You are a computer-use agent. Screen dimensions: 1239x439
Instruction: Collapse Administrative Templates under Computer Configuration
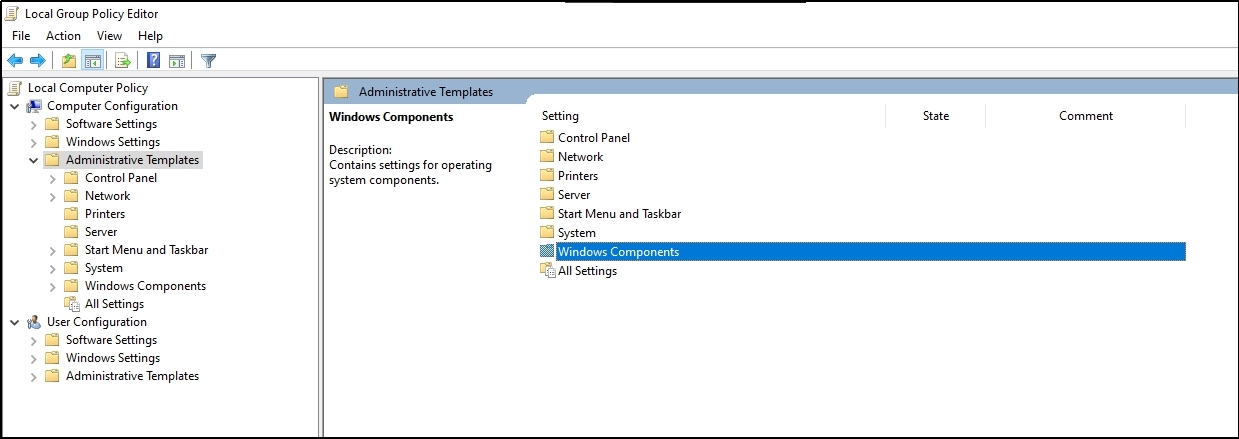pos(33,160)
